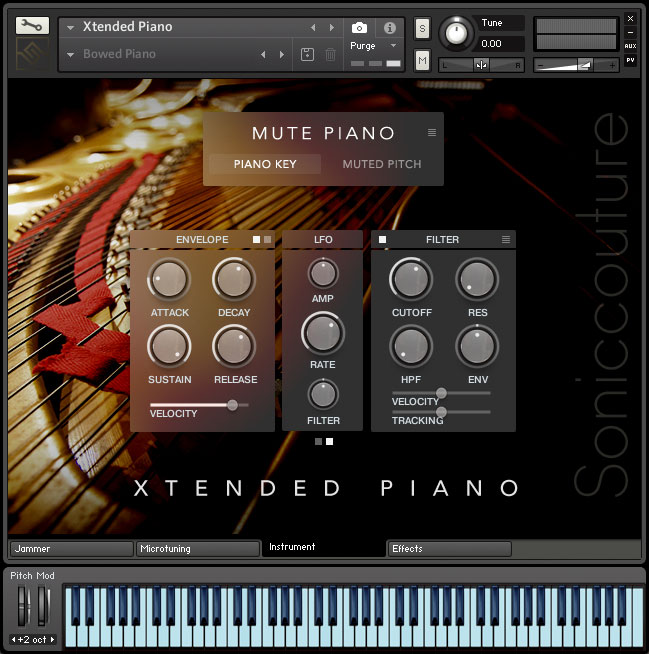The image size is (649, 654).
Task: Click the CUTOFF knob
Action: tap(411, 279)
